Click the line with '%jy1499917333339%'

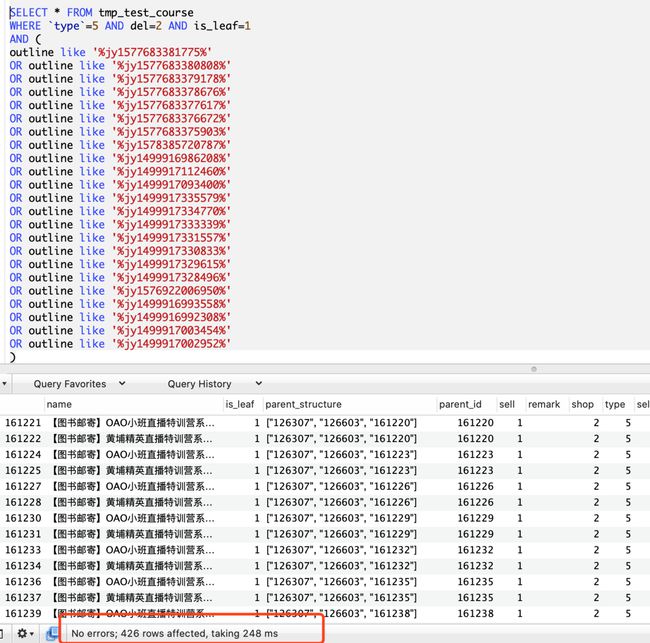coord(120,225)
